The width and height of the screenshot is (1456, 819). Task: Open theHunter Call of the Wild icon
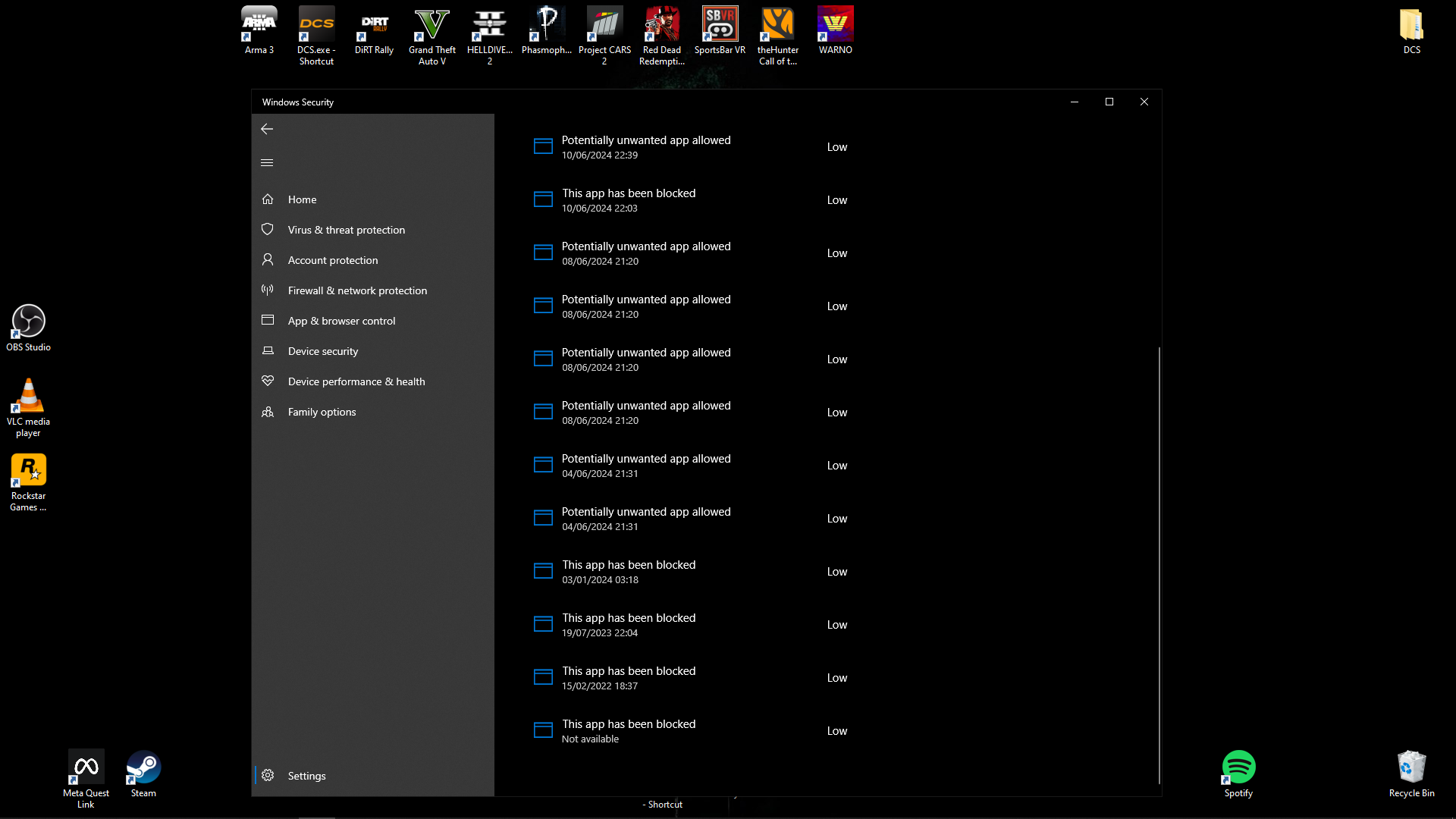[x=778, y=36]
